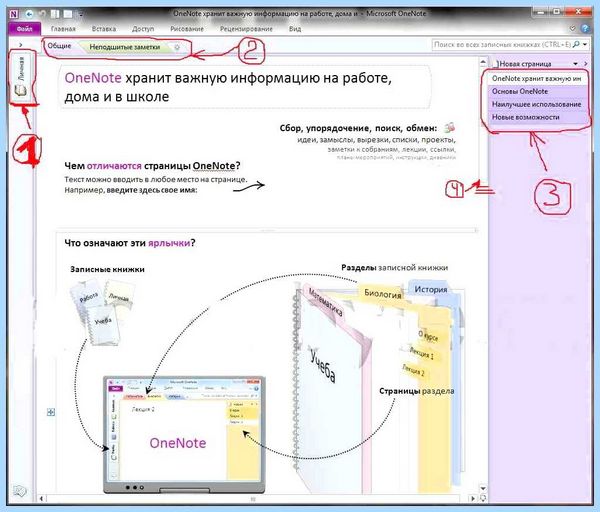
Task: Open the search scope dropdown arrow
Action: [x=585, y=45]
